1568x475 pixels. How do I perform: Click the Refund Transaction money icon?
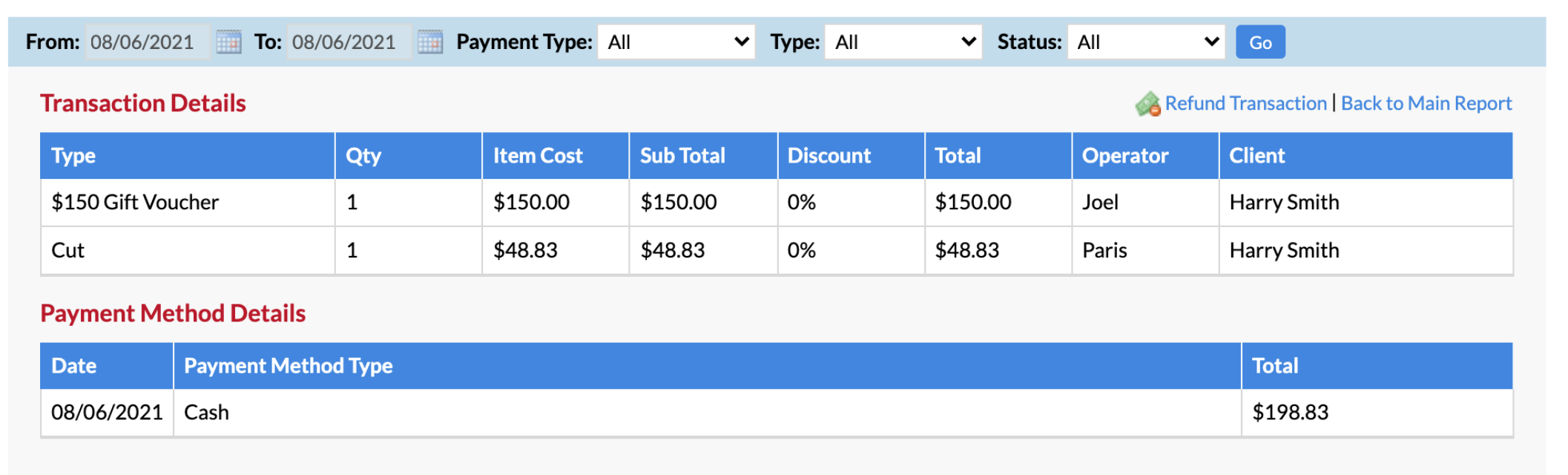pyautogui.click(x=1148, y=104)
